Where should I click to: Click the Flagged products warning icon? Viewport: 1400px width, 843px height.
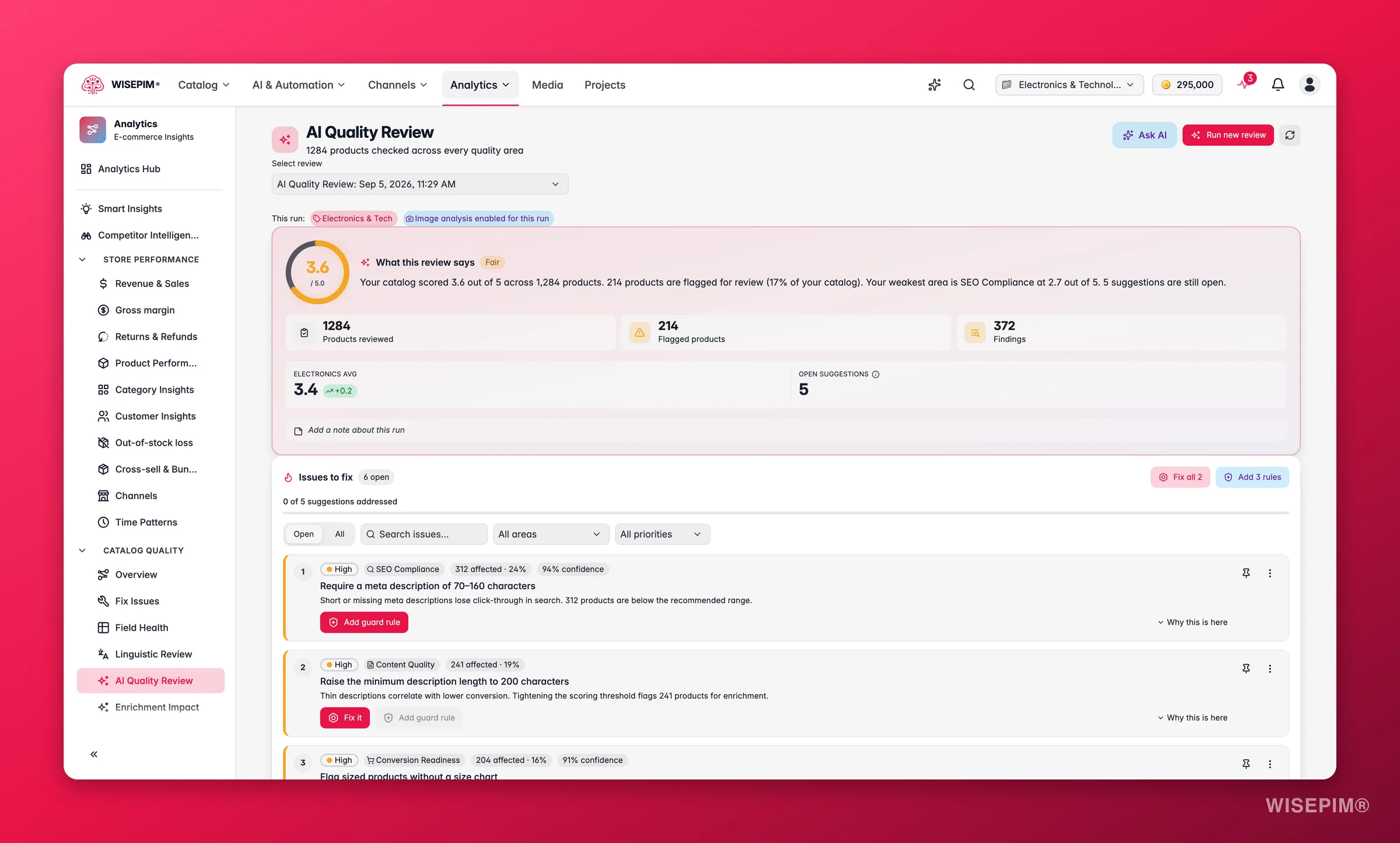639,333
